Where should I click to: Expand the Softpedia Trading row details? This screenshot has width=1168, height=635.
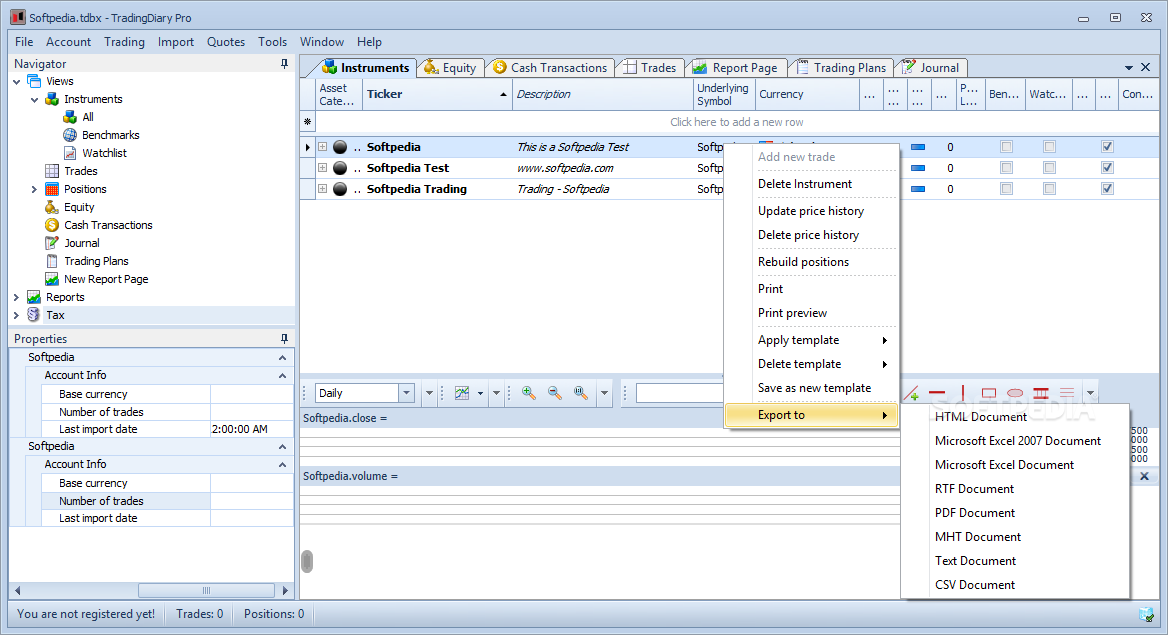click(x=323, y=189)
